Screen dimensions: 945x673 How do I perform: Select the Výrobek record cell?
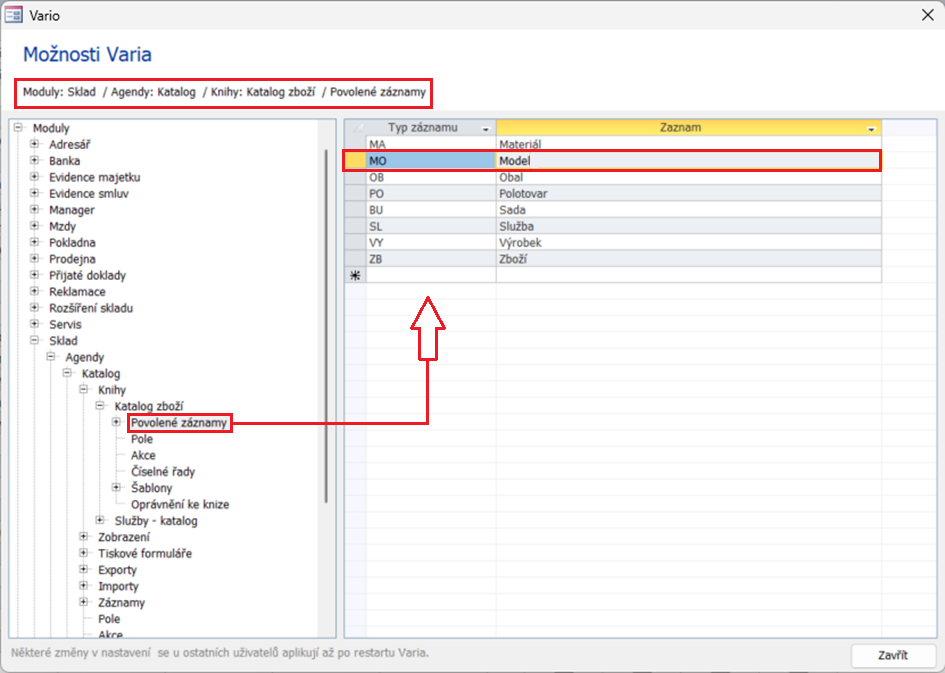[687, 242]
